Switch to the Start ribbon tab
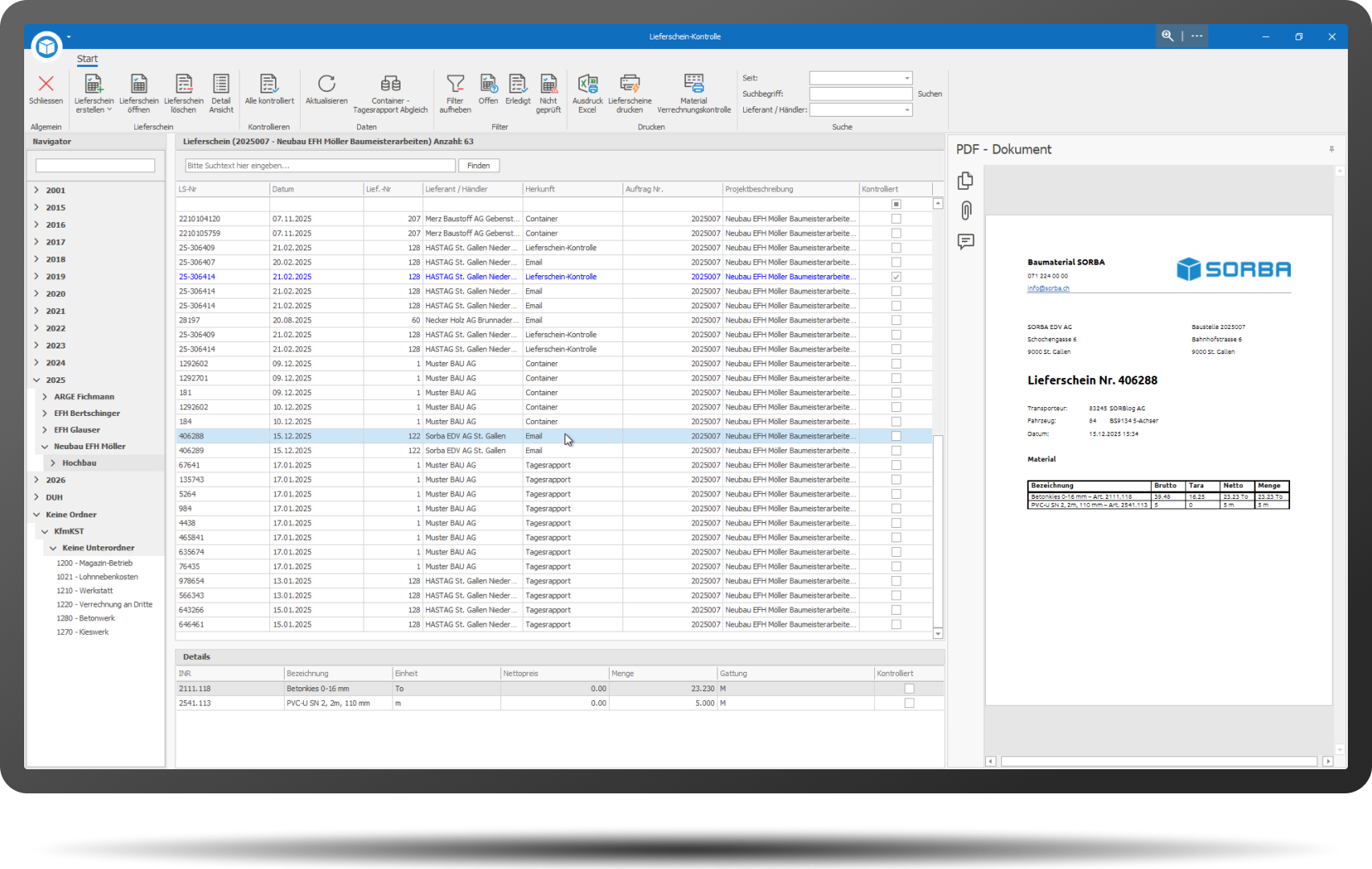Viewport: 1372px width, 869px height. (87, 59)
